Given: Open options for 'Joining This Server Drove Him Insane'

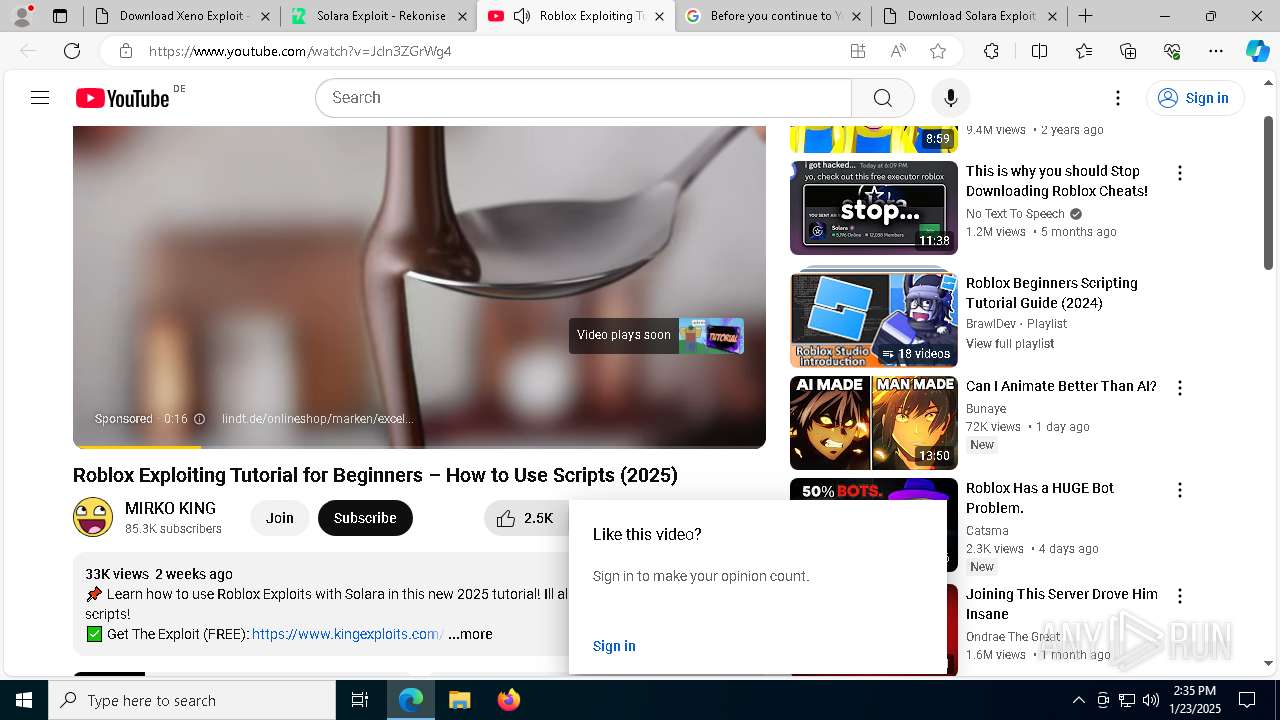Looking at the screenshot, I should pyautogui.click(x=1179, y=596).
